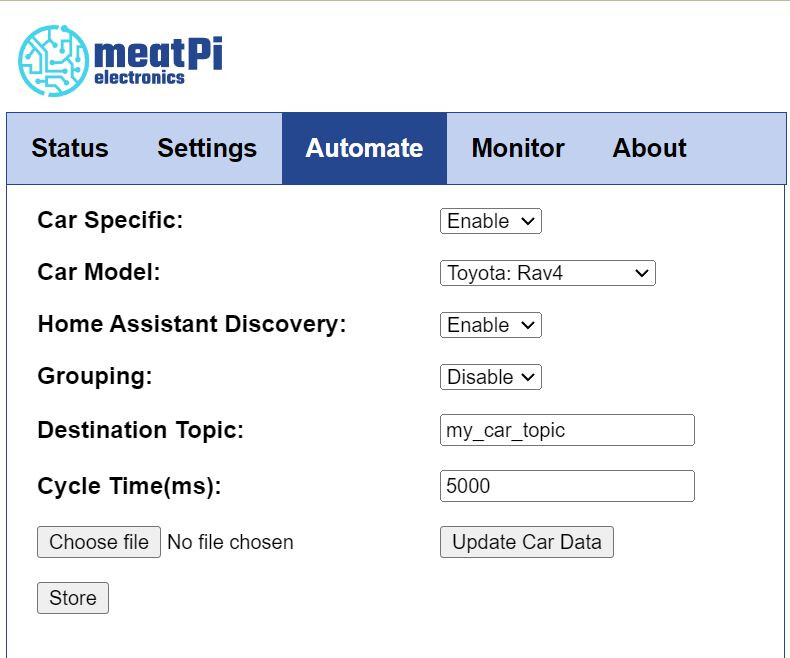The image size is (790, 658).
Task: Go to the Monitor tab
Action: coord(518,148)
